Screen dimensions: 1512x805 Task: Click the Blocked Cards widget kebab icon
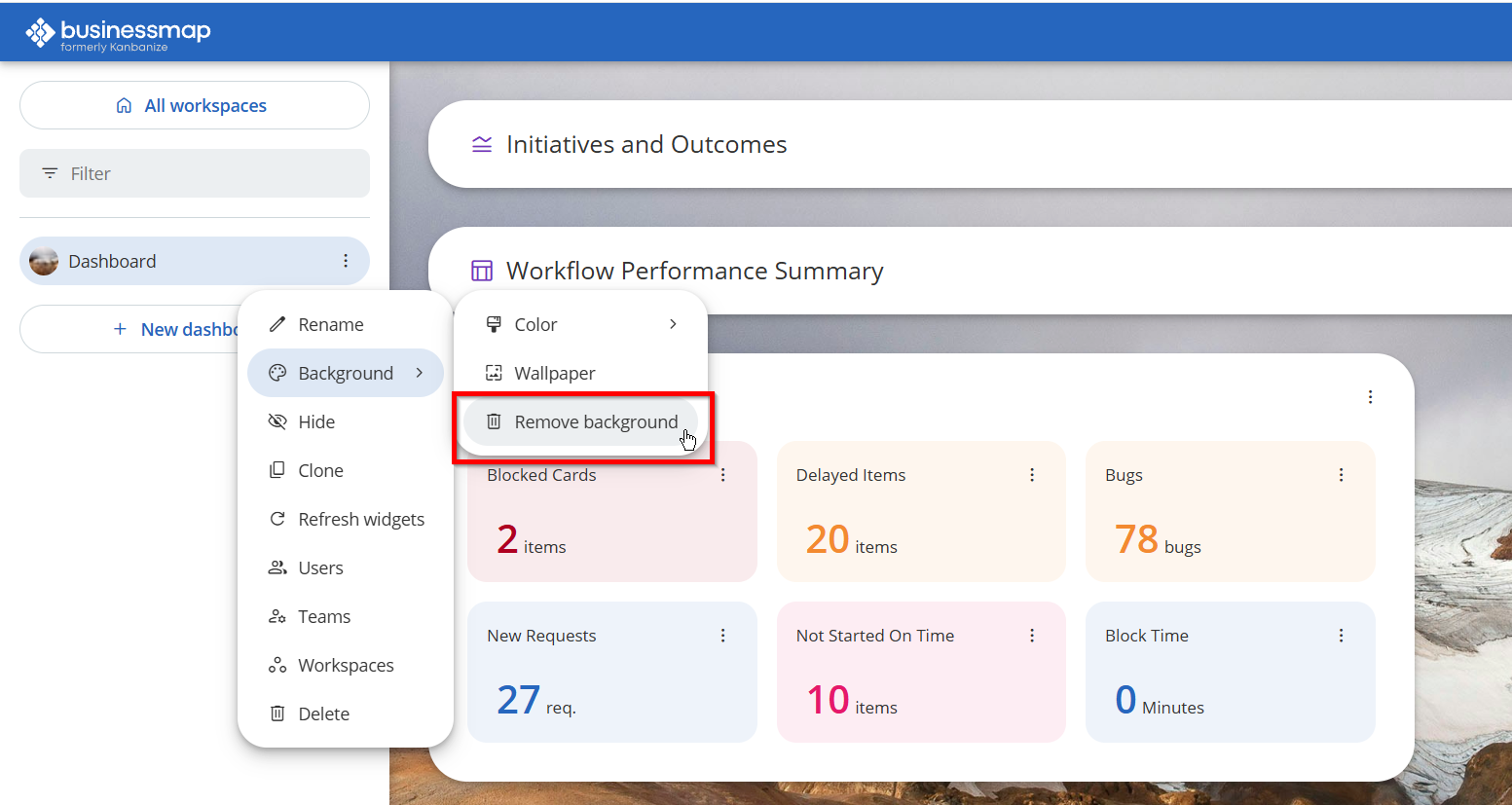pyautogui.click(x=722, y=475)
